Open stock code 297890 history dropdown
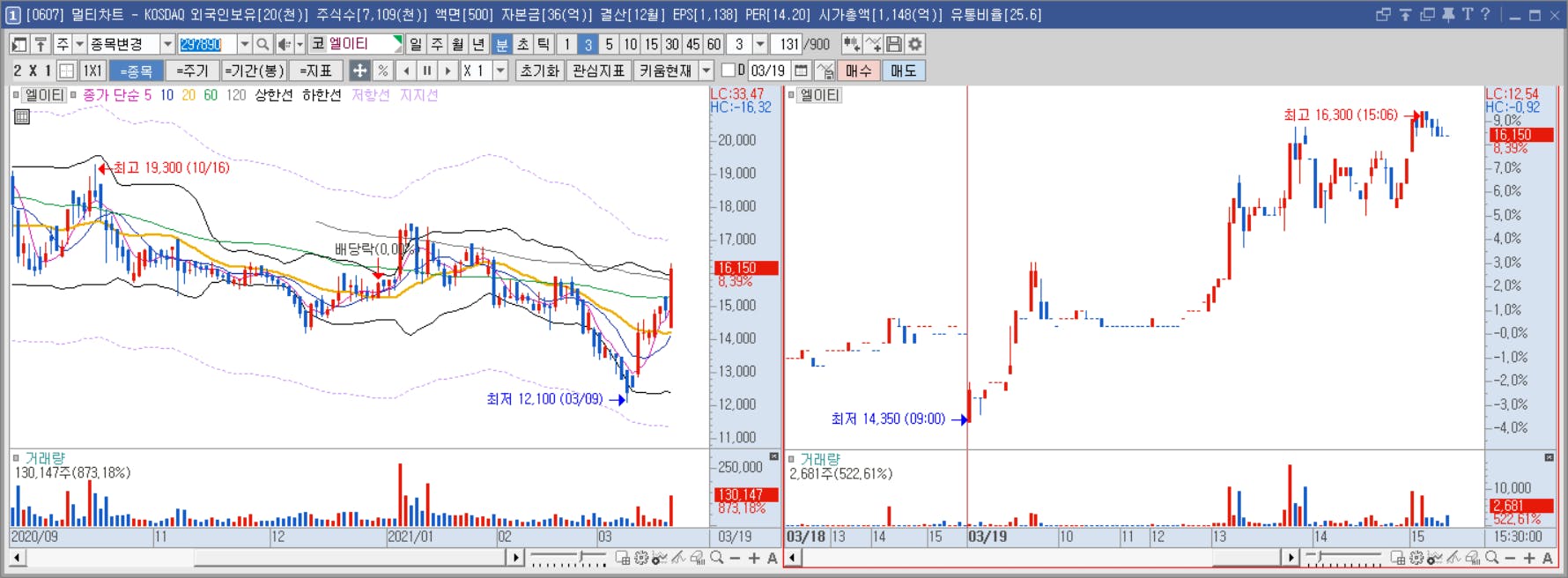Viewport: 1568px width, 578px height. pyautogui.click(x=244, y=44)
